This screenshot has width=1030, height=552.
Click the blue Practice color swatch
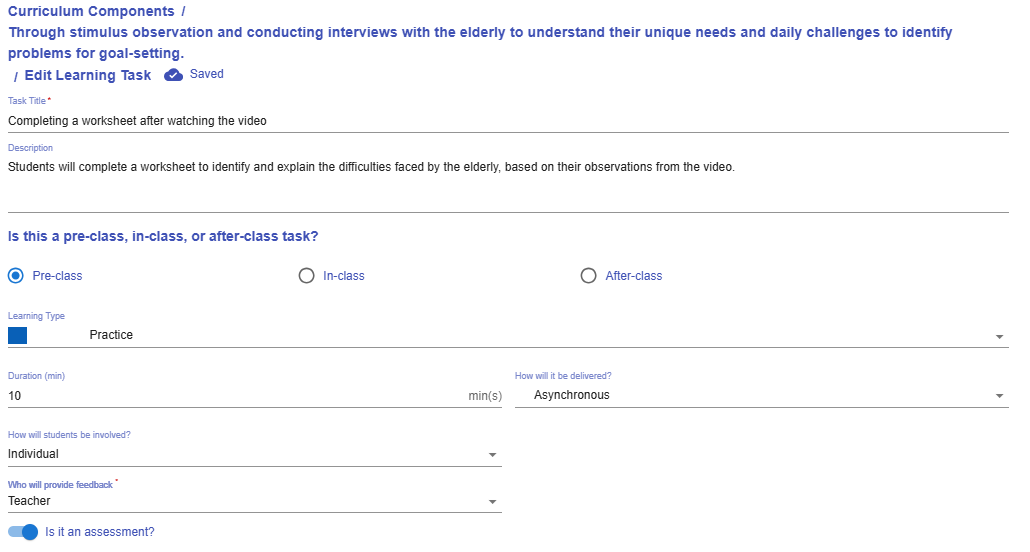[17, 335]
